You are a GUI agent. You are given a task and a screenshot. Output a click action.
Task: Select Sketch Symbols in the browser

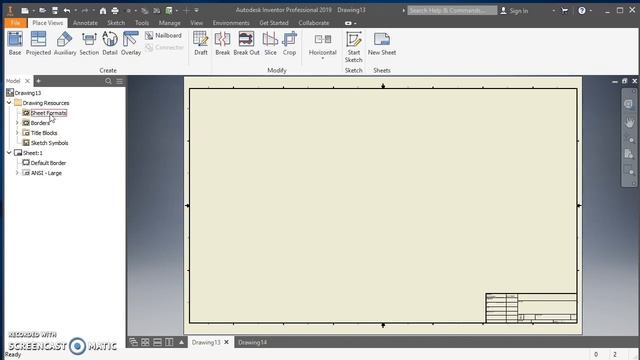point(49,143)
